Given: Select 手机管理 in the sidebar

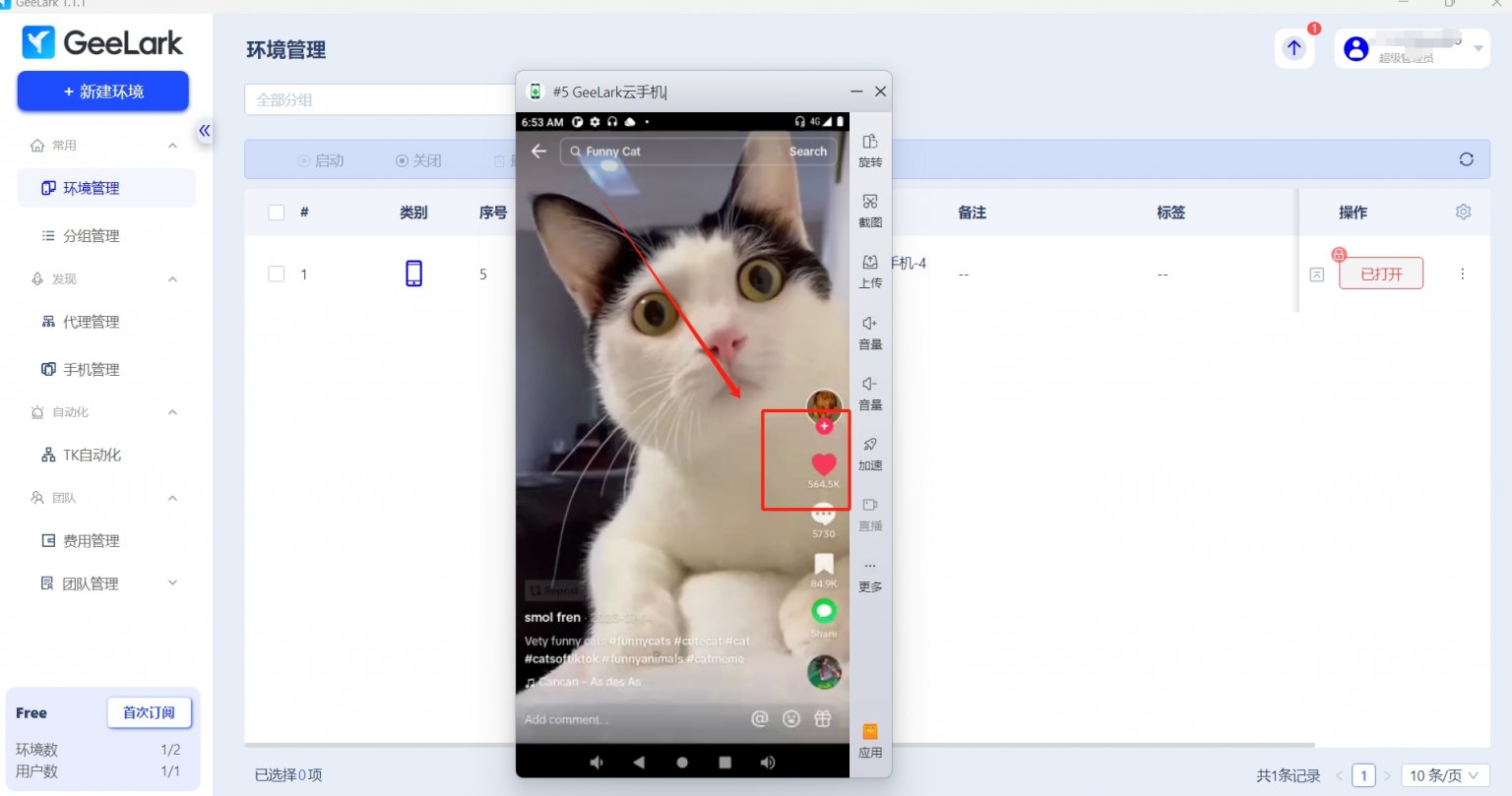Looking at the screenshot, I should click(93, 369).
